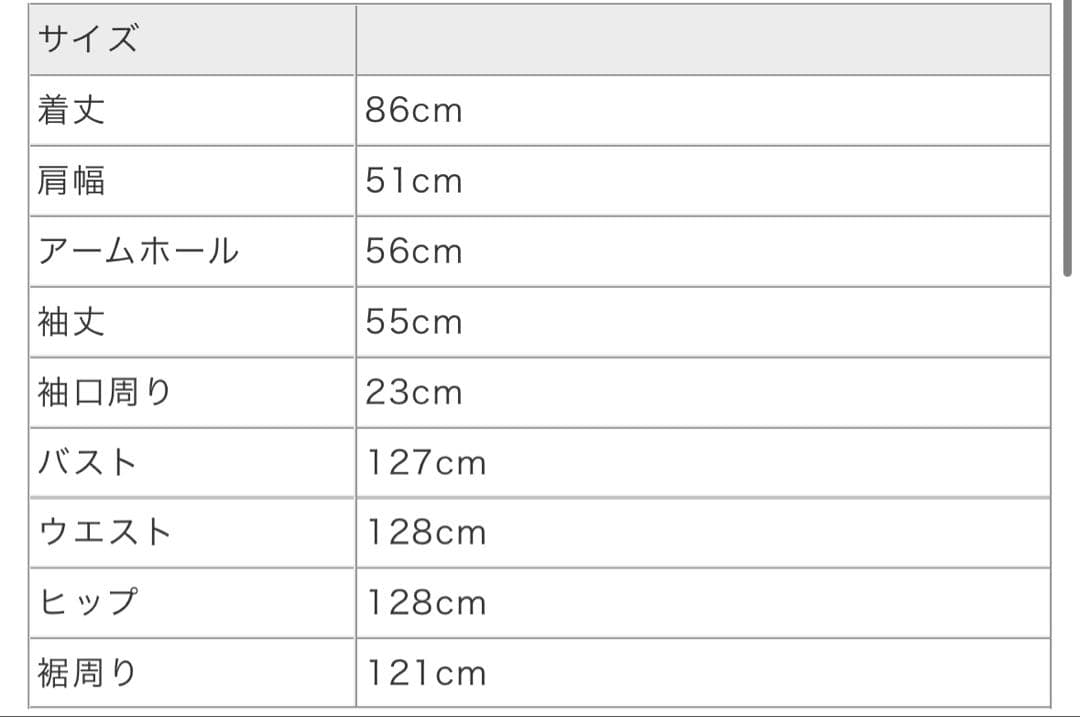Select the 袖丈 row label
1080x717 pixels.
(71, 322)
